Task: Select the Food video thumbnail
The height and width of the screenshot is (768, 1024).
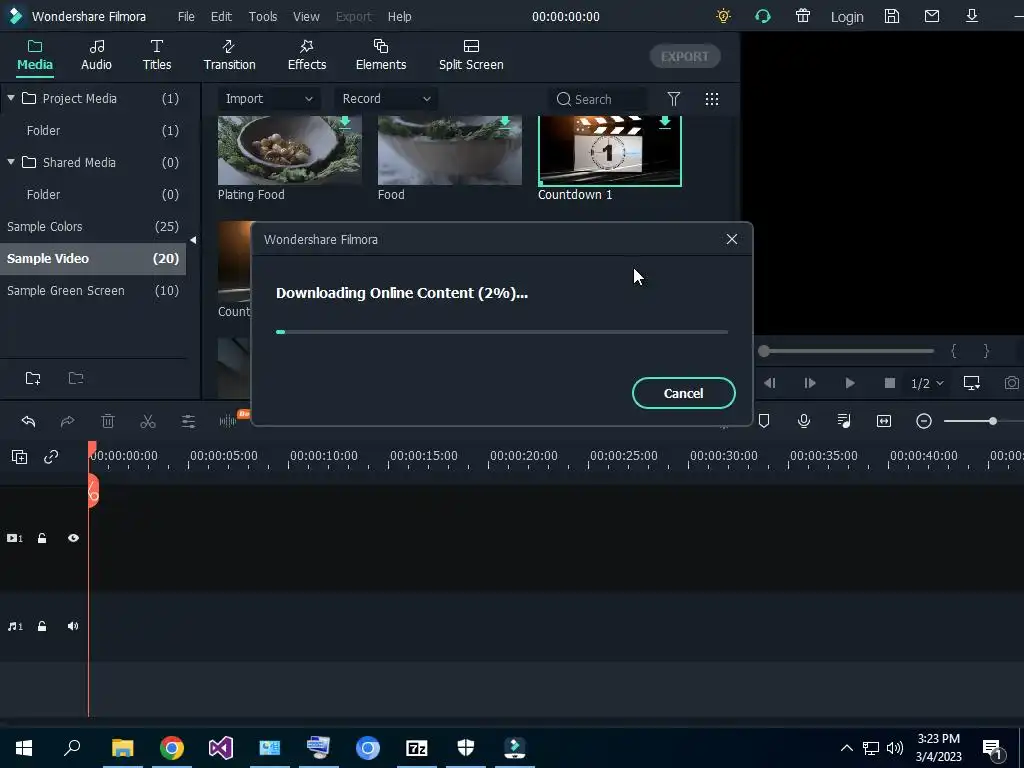Action: tap(449, 151)
